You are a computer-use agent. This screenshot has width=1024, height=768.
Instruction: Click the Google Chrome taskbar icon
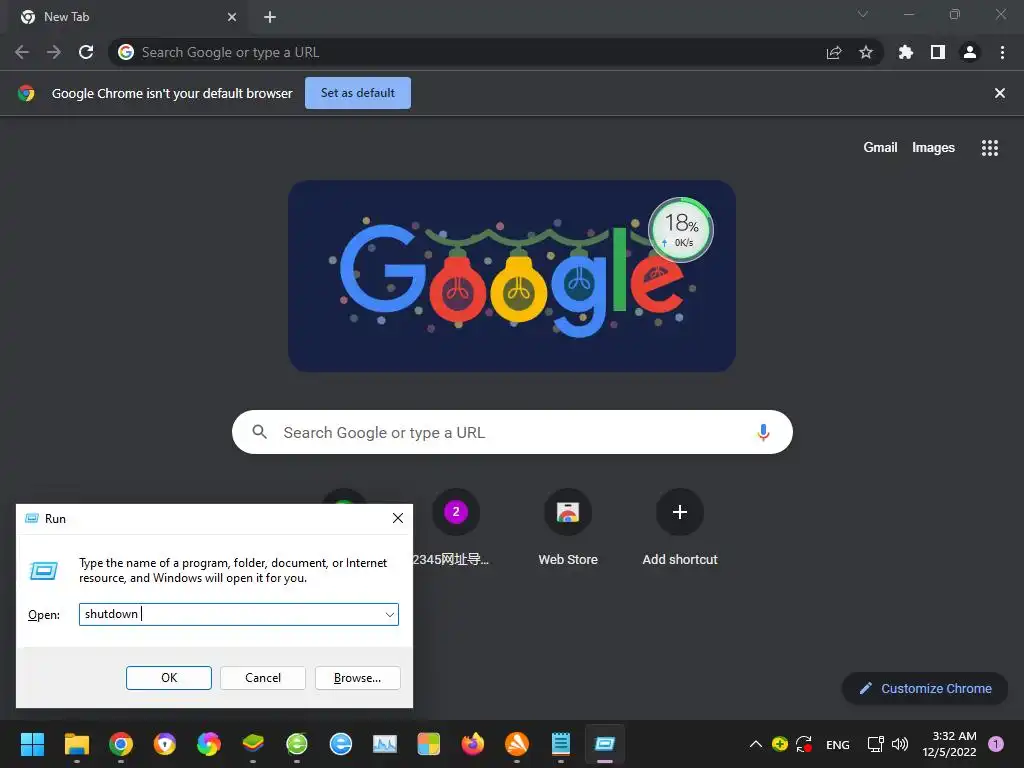click(x=121, y=744)
